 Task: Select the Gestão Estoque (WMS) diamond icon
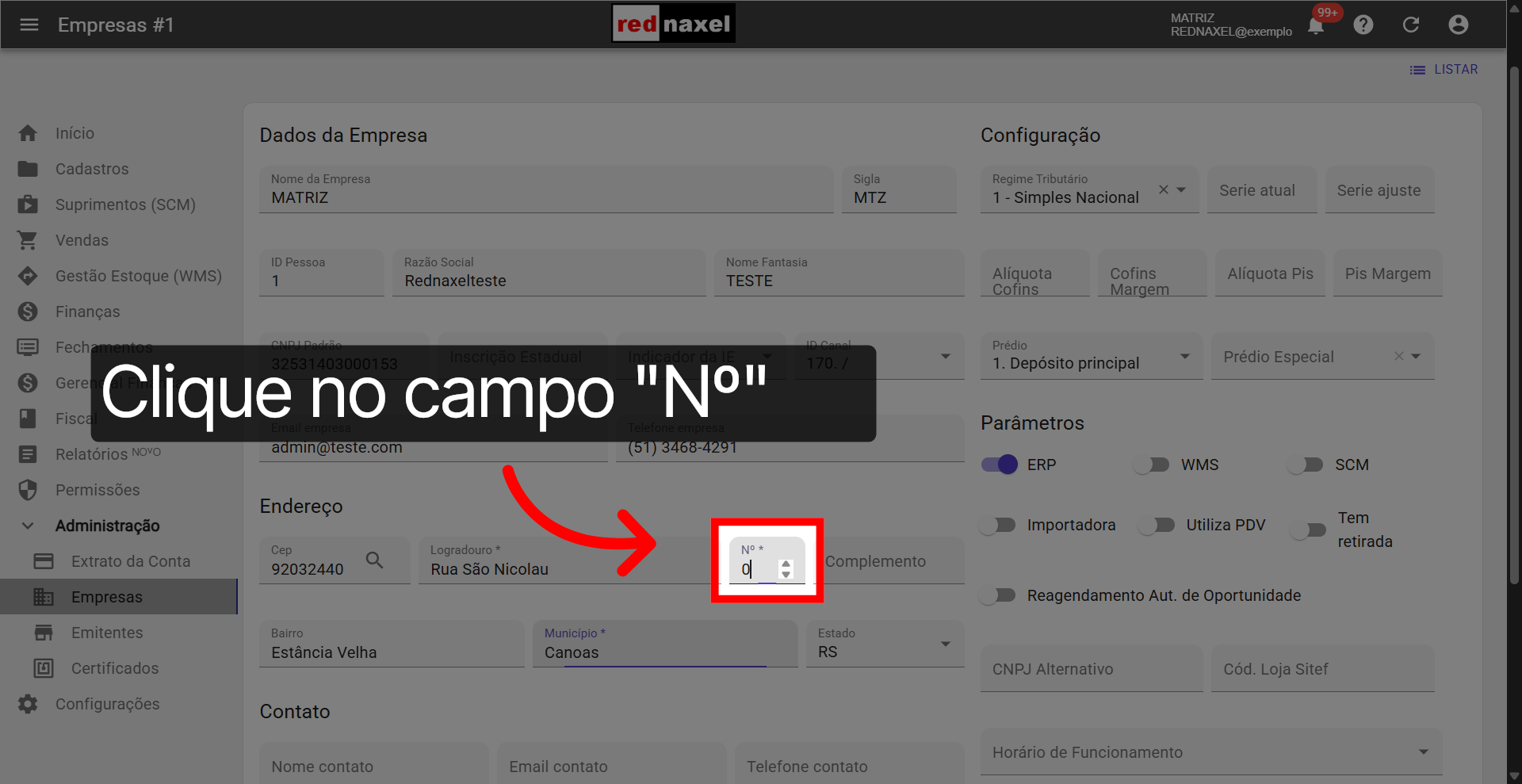pos(29,275)
